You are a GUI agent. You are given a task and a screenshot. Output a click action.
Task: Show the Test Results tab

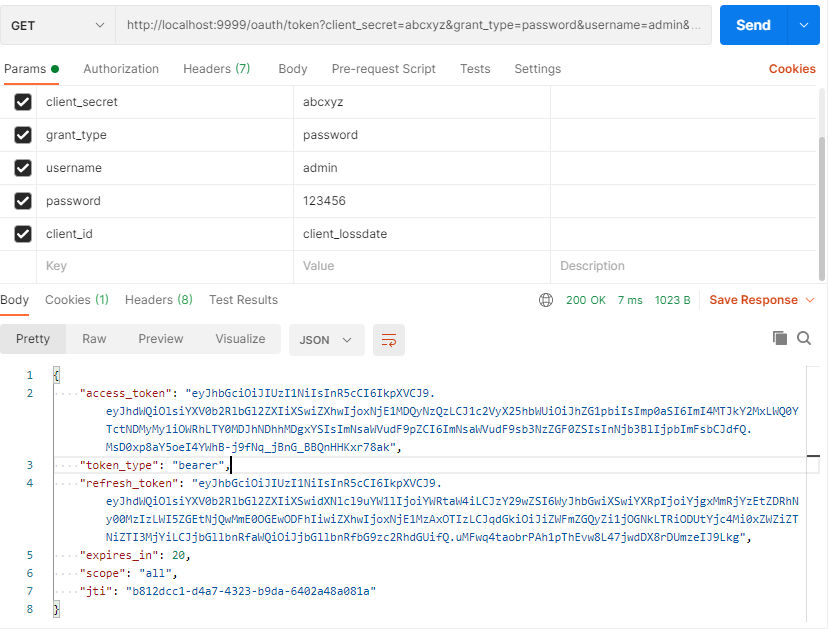pyautogui.click(x=243, y=300)
